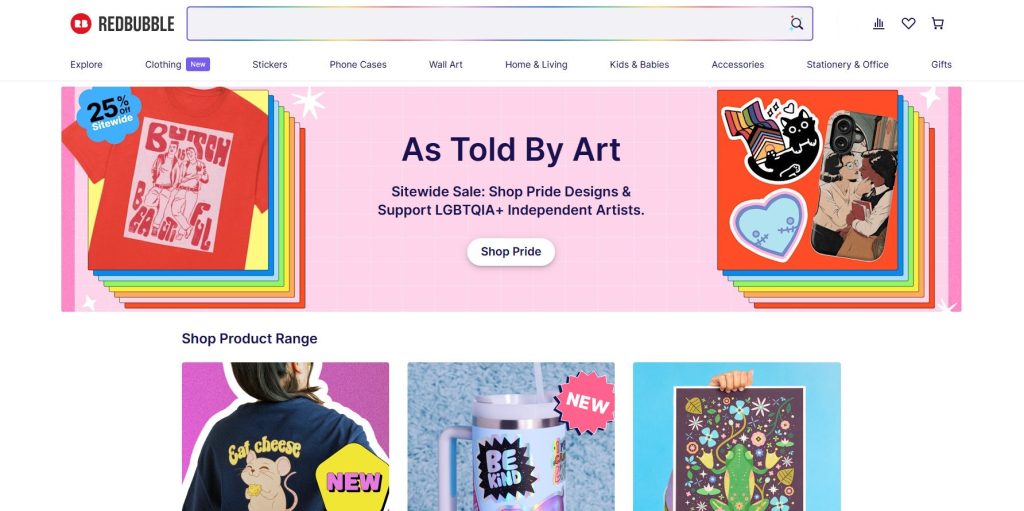Open the Accessories category

click(737, 65)
